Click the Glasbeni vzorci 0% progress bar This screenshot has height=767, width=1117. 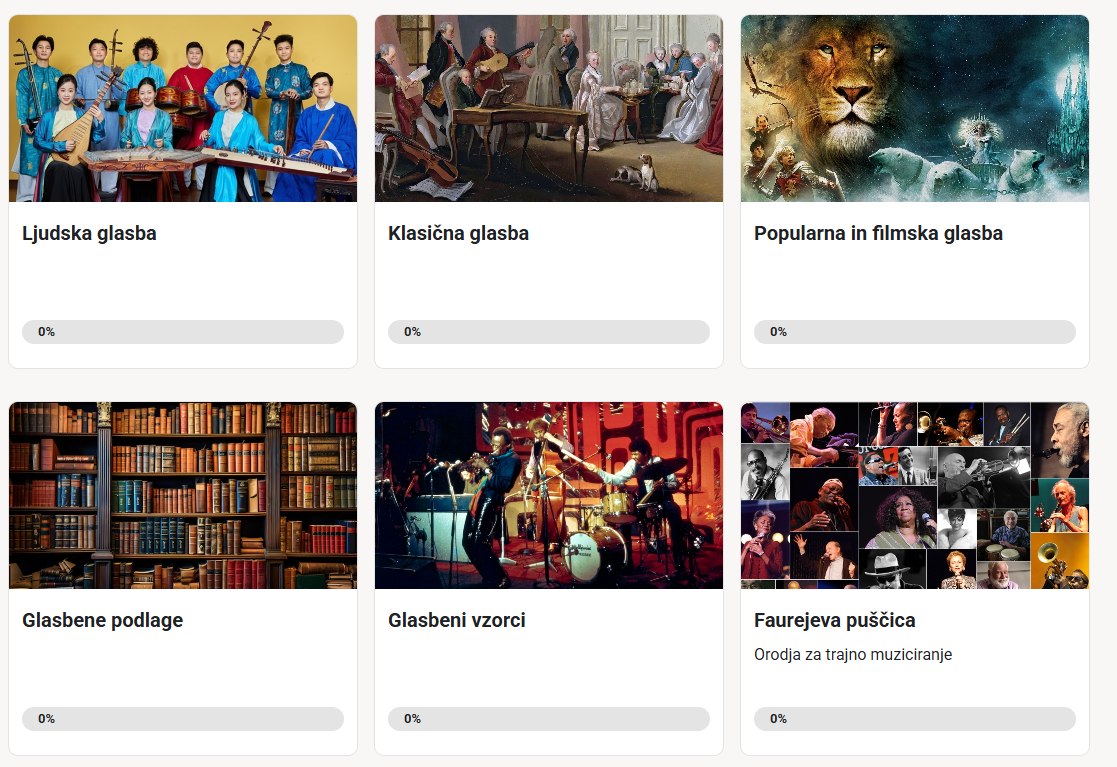(x=548, y=719)
